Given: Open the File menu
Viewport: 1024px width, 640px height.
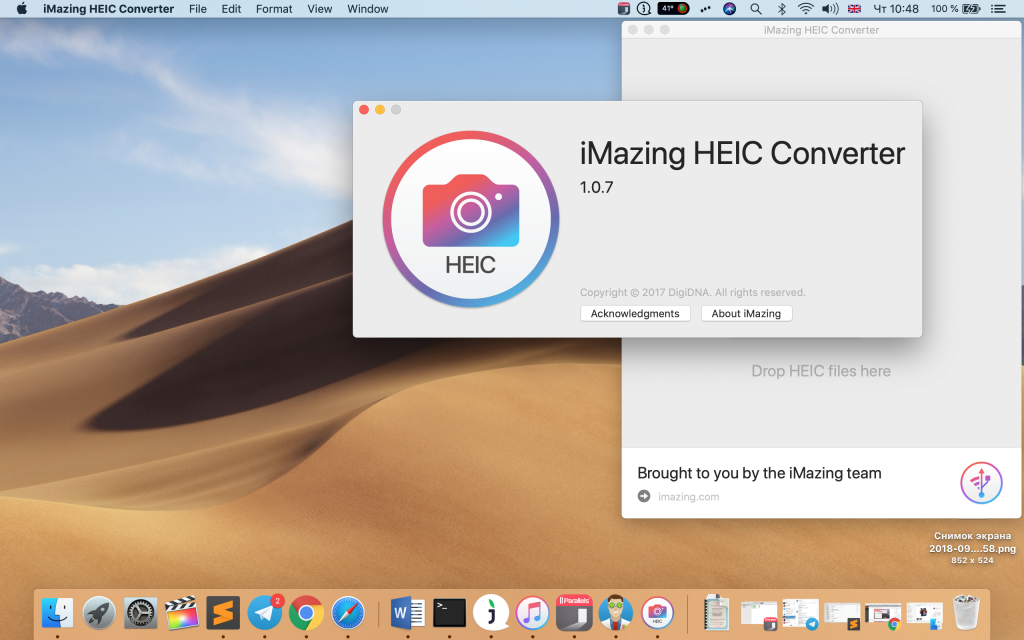Looking at the screenshot, I should click(198, 9).
